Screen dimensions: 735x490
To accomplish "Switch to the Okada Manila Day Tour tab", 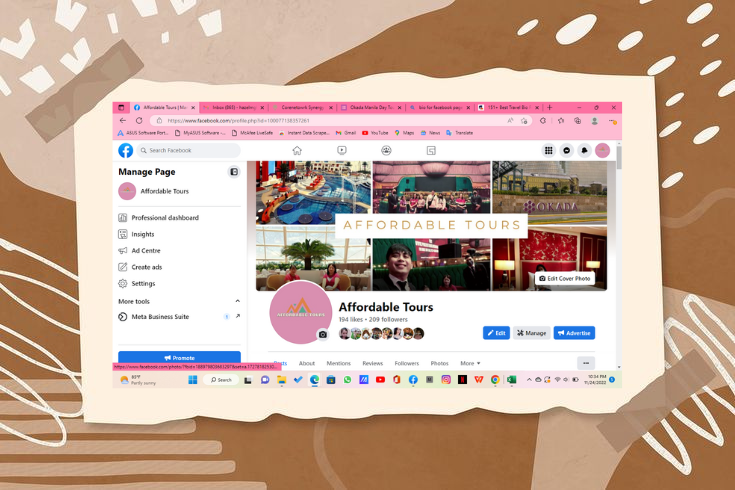I will [x=371, y=107].
